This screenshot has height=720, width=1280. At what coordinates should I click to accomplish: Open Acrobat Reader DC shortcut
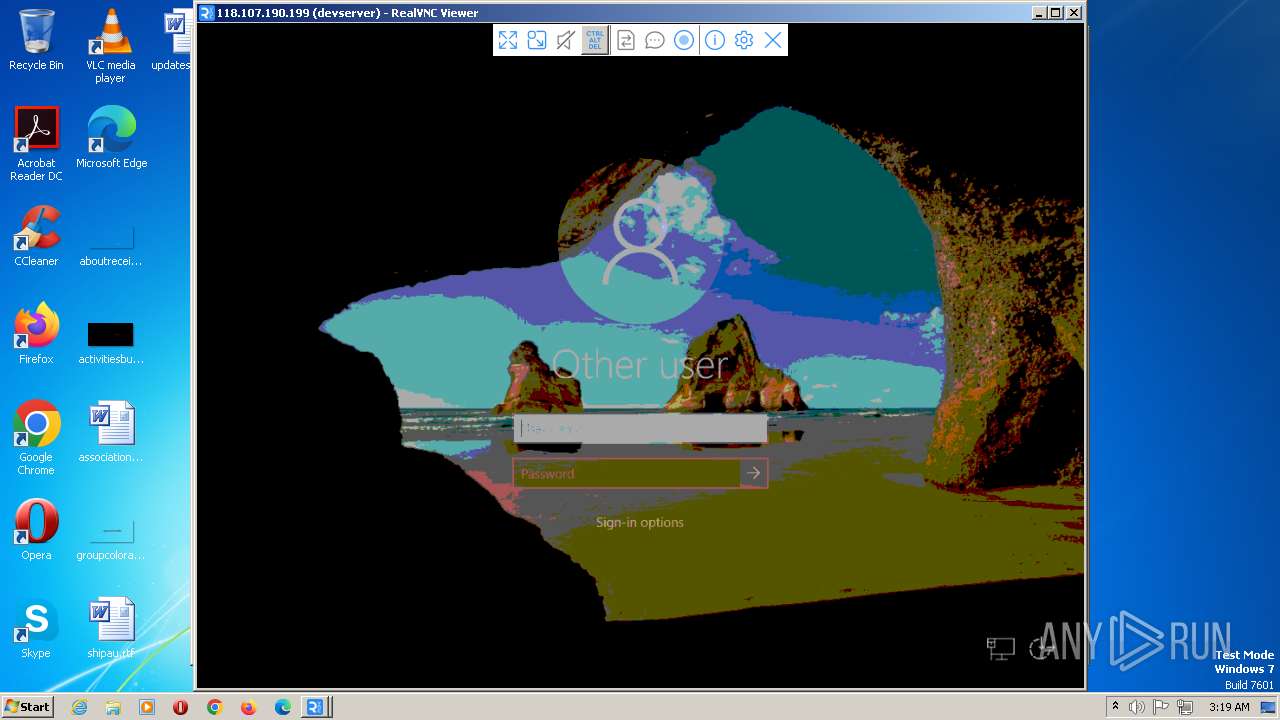tap(36, 145)
